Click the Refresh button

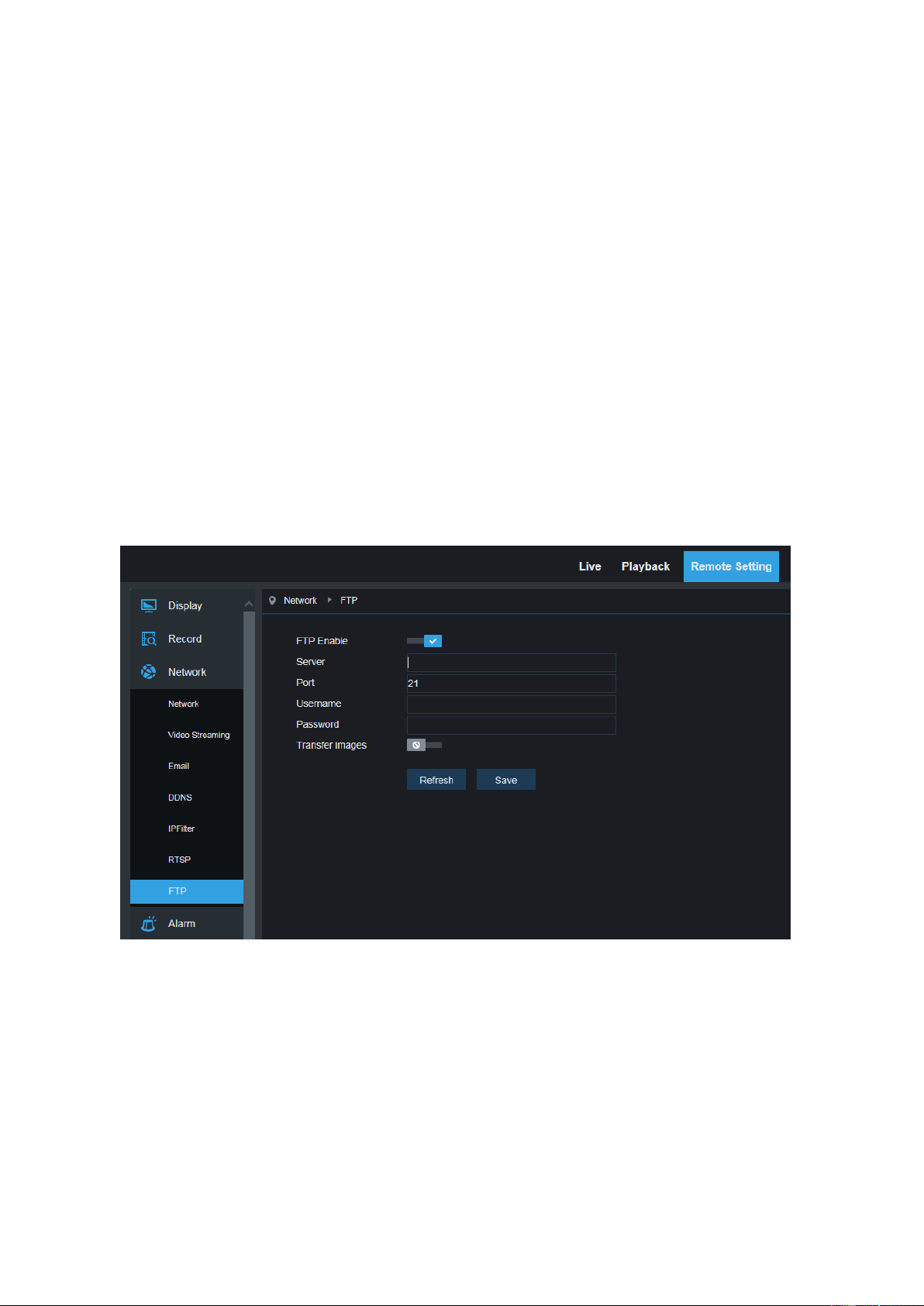tap(436, 780)
